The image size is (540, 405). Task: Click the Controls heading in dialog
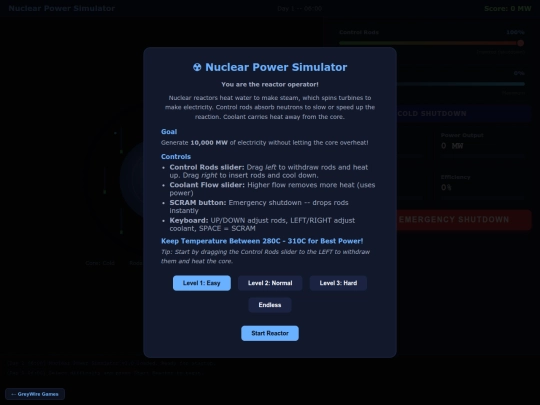(x=176, y=156)
